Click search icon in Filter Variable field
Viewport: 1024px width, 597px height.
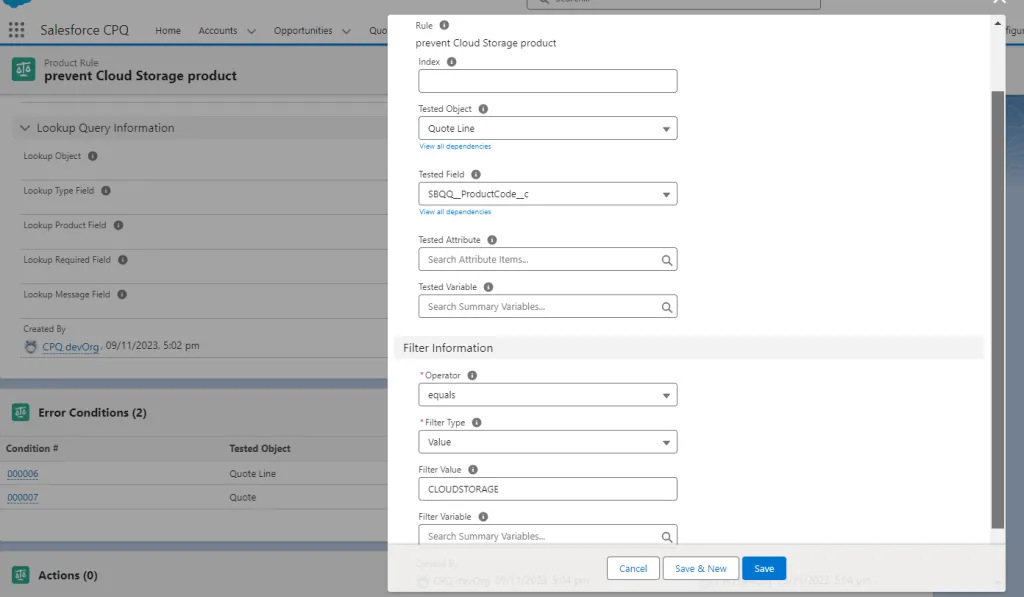point(666,537)
